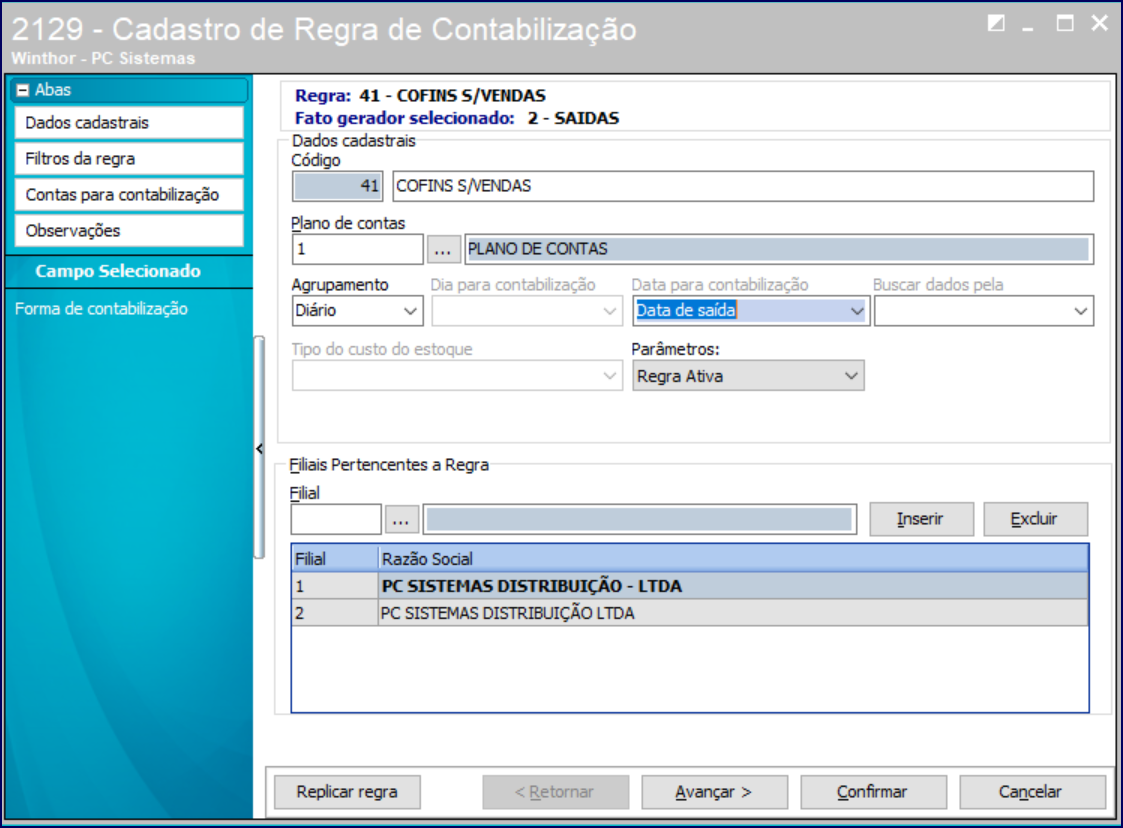Click the Confirmar button
Image resolution: width=1123 pixels, height=828 pixels.
pyautogui.click(x=873, y=792)
